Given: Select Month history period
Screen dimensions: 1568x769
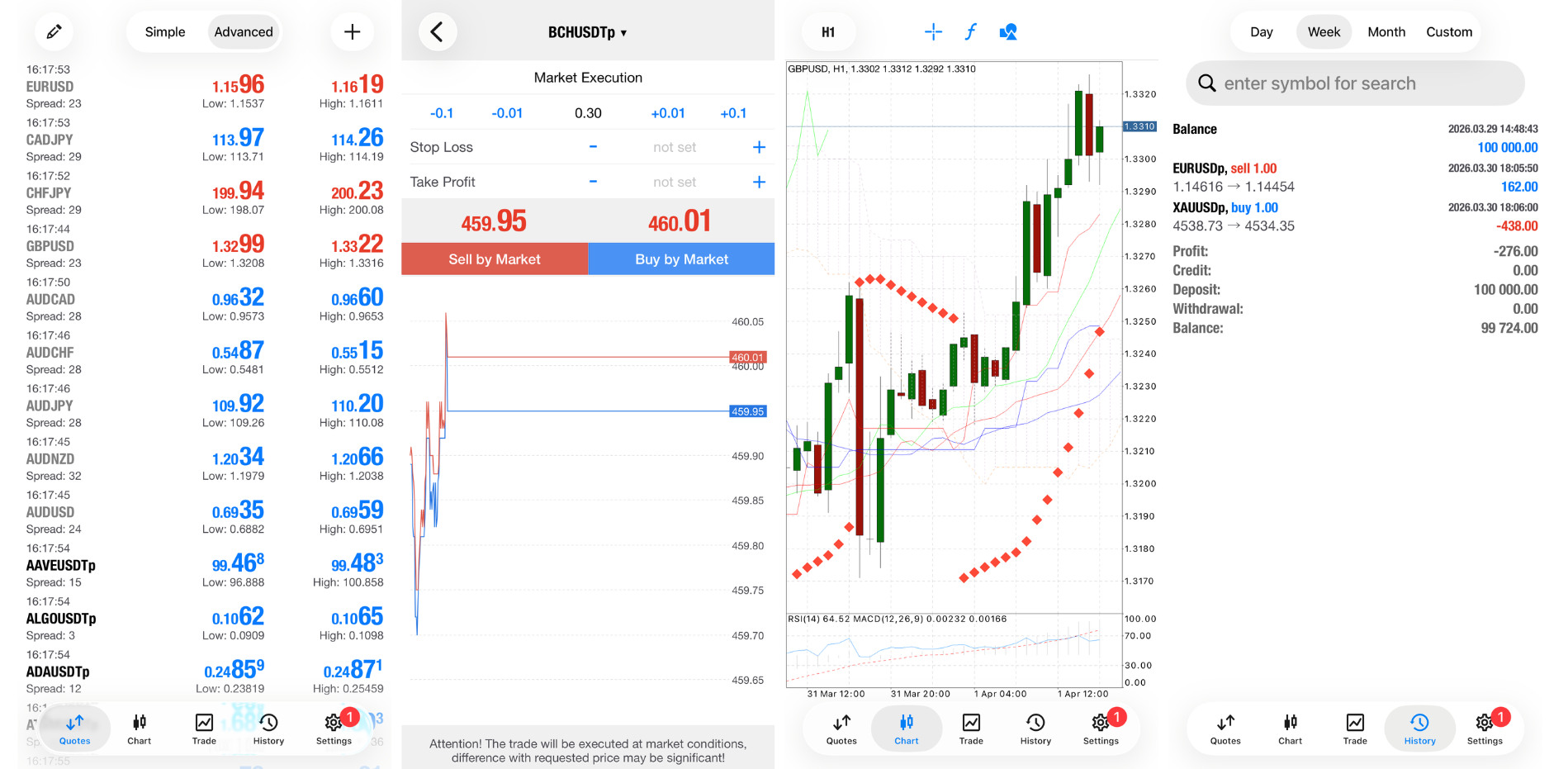Looking at the screenshot, I should (x=1386, y=31).
